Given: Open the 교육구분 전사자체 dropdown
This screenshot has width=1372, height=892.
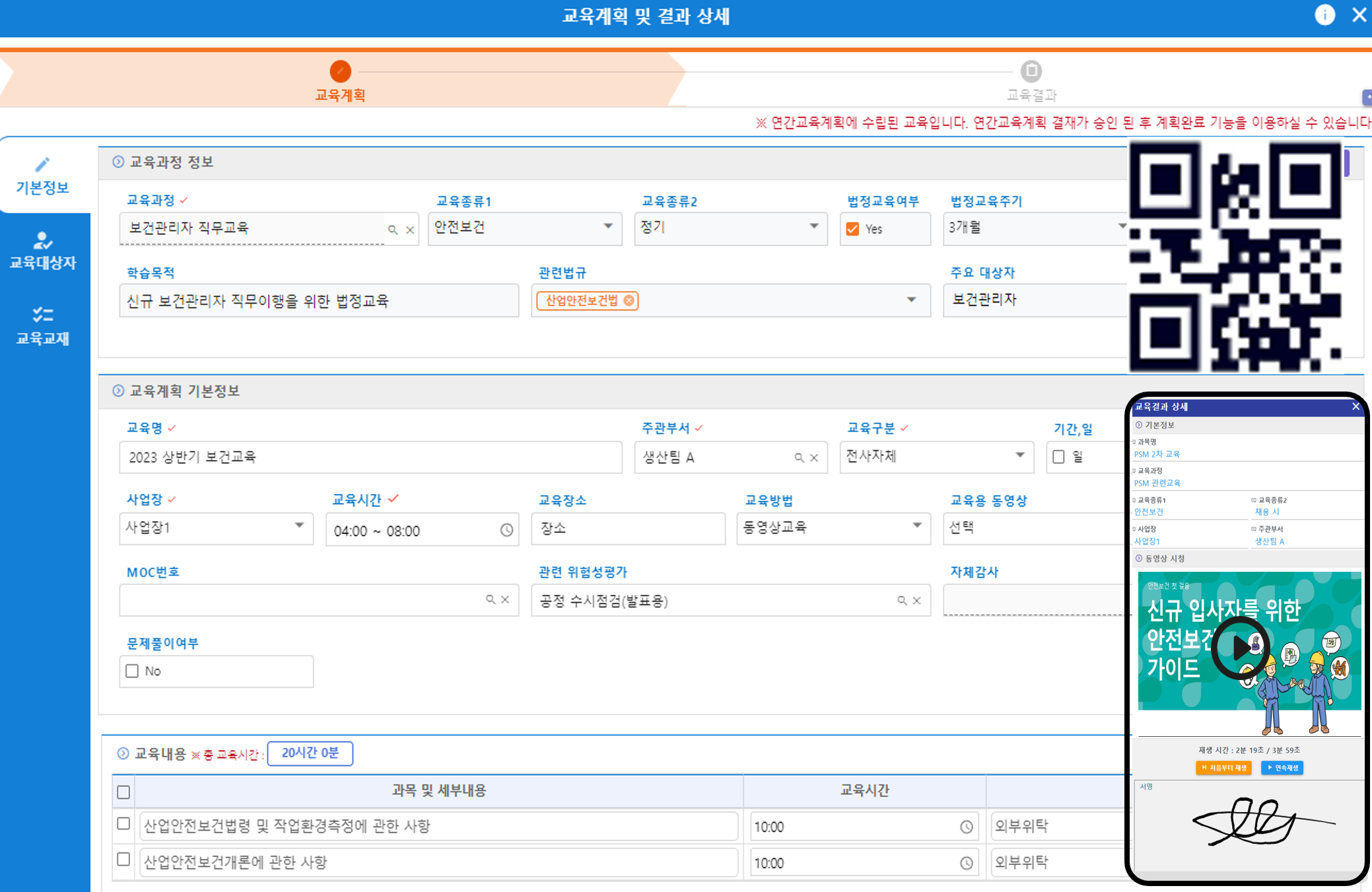Looking at the screenshot, I should 936,457.
